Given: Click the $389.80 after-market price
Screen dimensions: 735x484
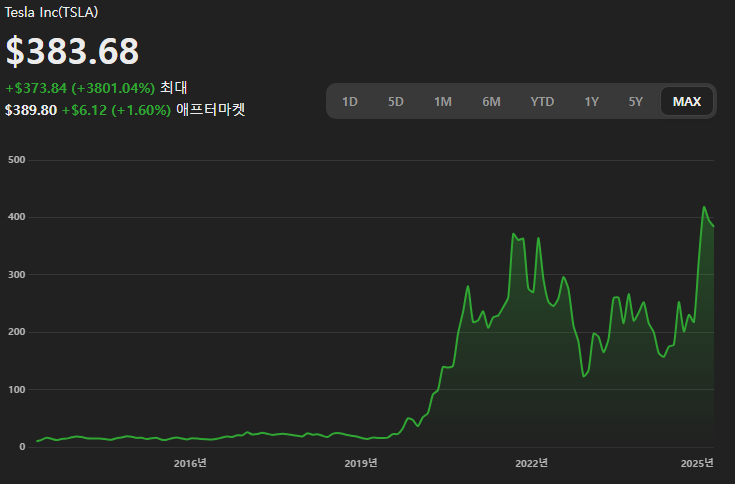Looking at the screenshot, I should (x=31, y=110).
